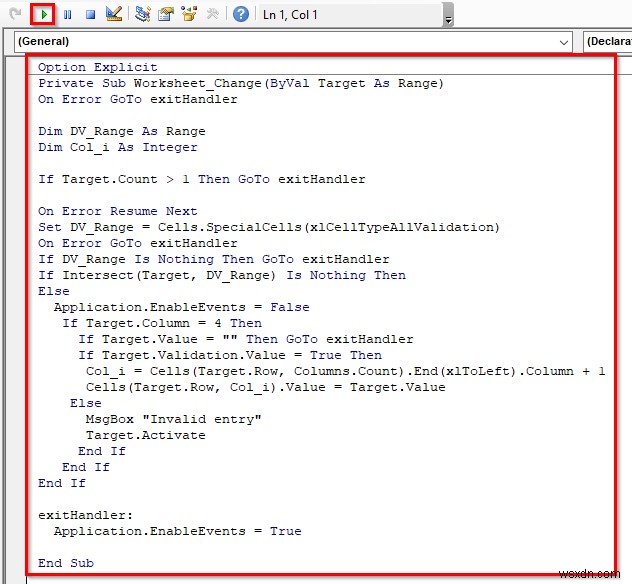Click the If Target.Count > 1 line

(202, 179)
